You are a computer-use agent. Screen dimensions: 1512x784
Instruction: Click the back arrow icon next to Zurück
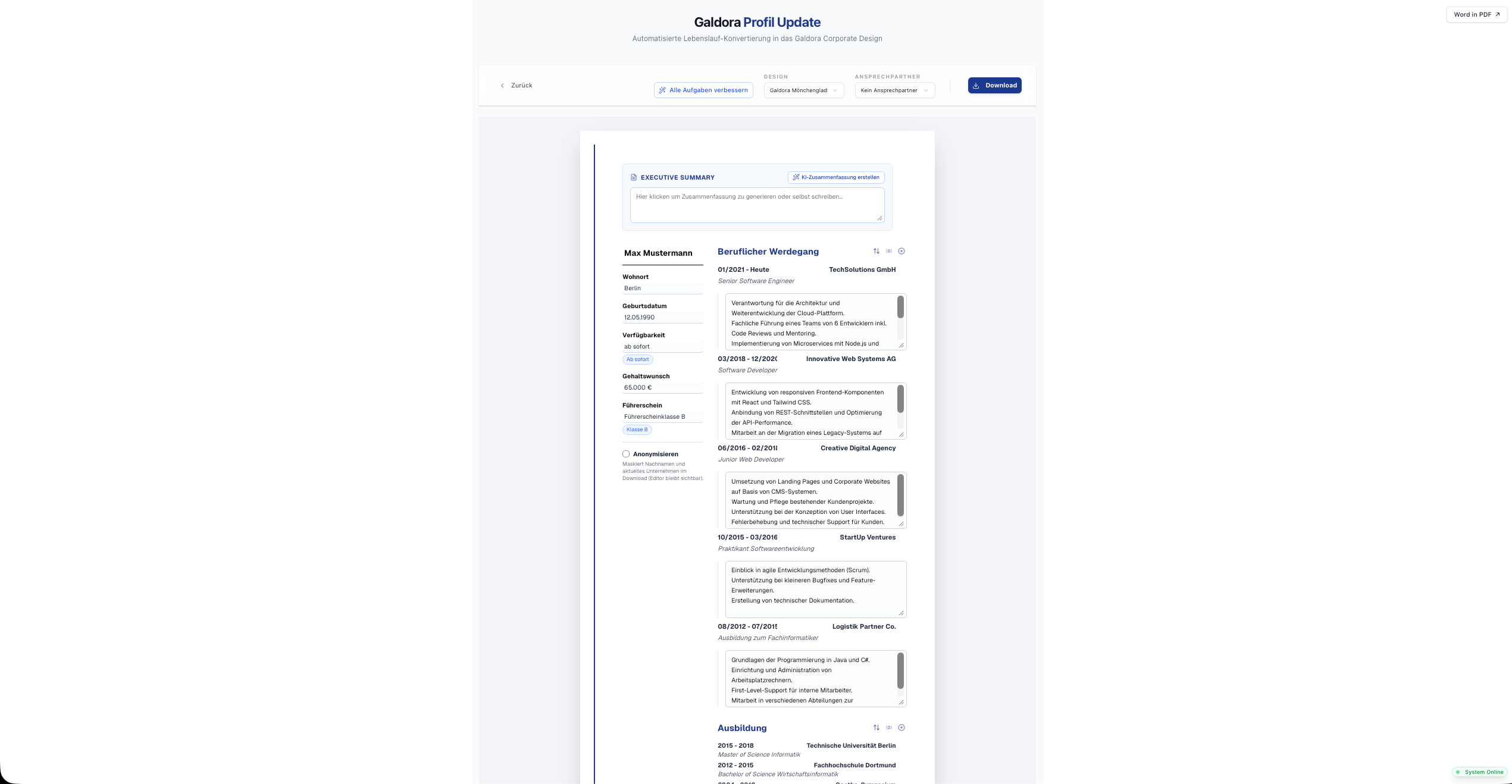tap(502, 86)
